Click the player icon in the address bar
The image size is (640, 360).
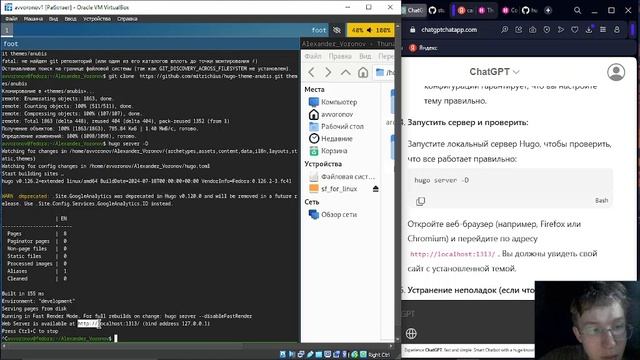[x=547, y=30]
